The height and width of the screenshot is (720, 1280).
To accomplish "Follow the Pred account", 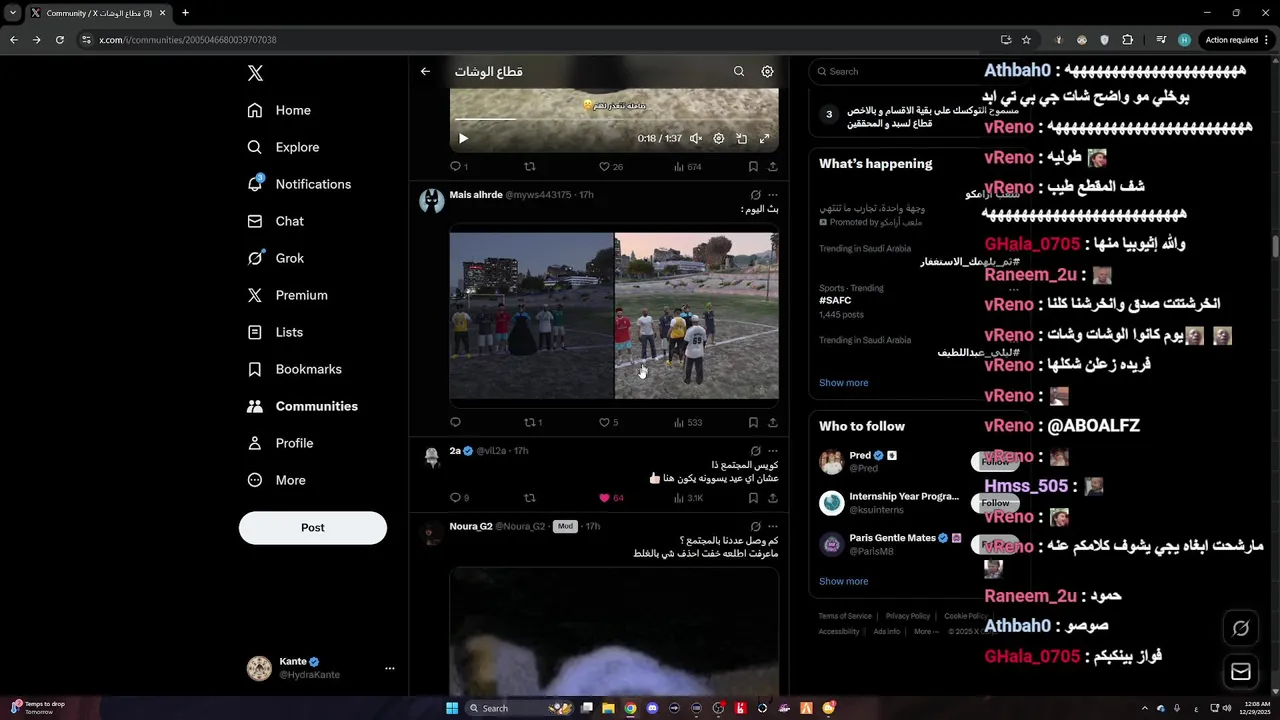I will [995, 462].
